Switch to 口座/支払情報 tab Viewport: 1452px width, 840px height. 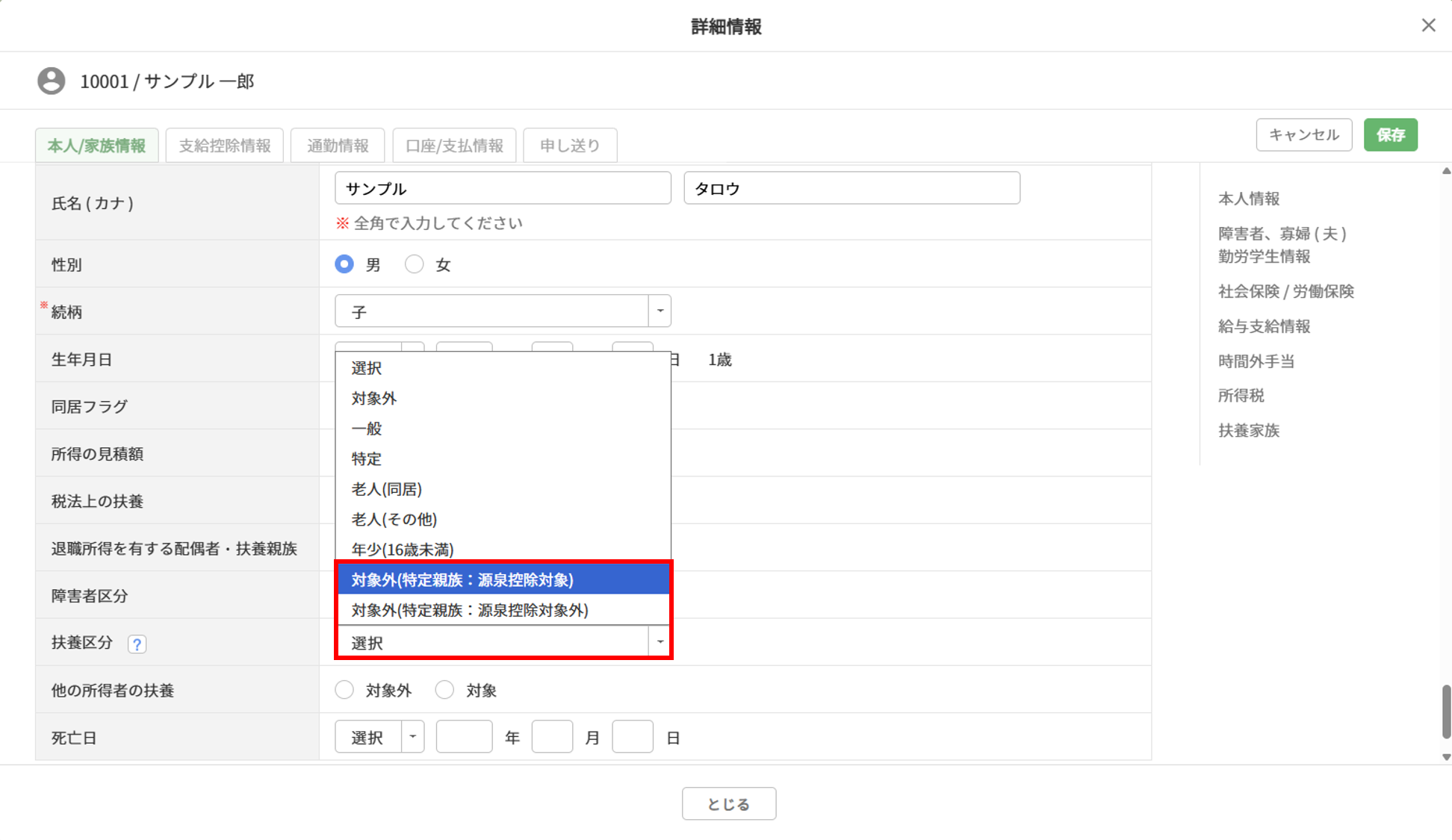pos(454,146)
